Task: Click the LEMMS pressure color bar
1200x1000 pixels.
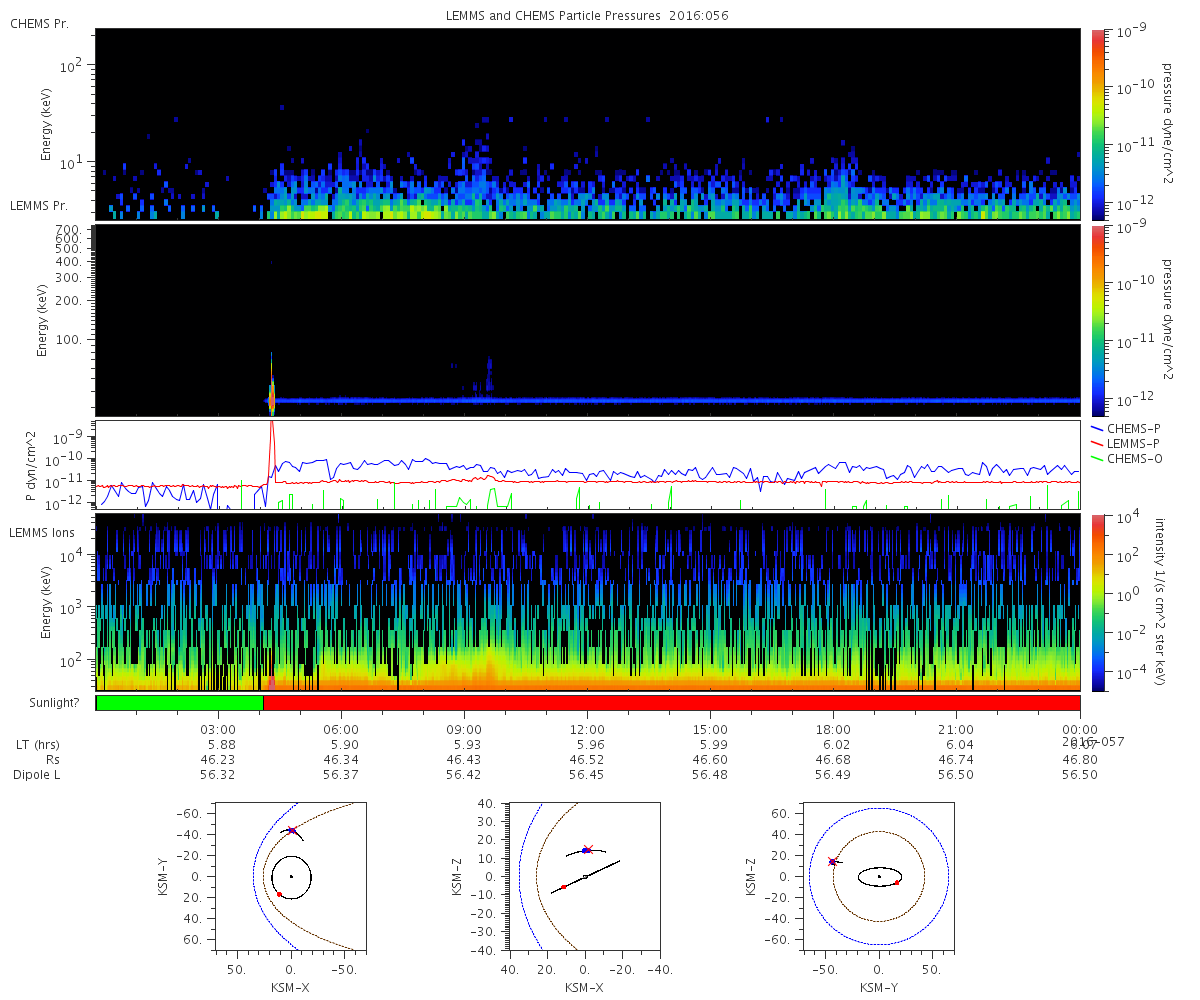Action: (x=1097, y=321)
